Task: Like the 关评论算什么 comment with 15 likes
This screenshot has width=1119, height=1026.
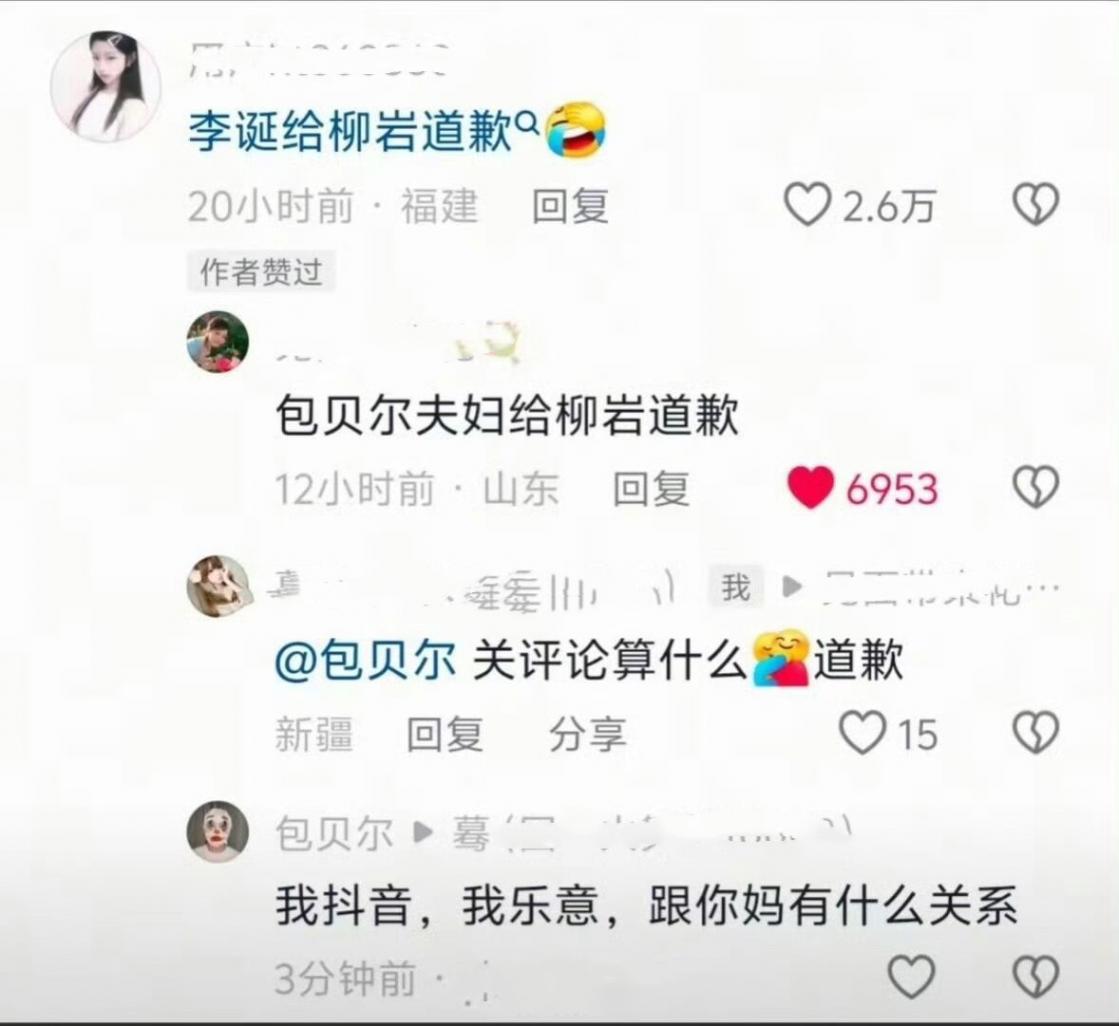Action: (x=862, y=733)
